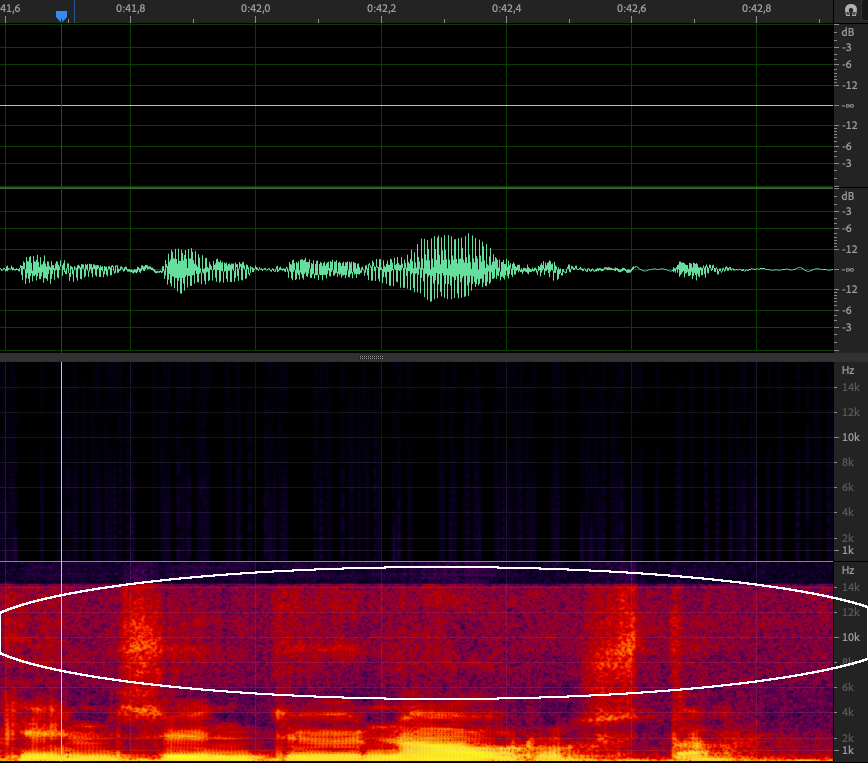Screen dimensions: 868x763
Task: Click the blue playhead marker in the ruler
Action: 61,16
